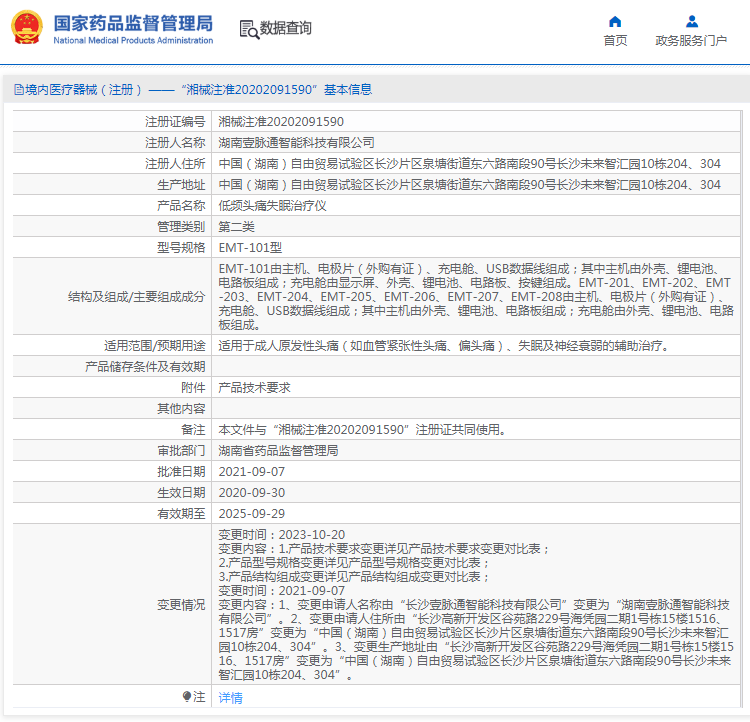
Task: Click the 备注 row label
Action: point(193,430)
